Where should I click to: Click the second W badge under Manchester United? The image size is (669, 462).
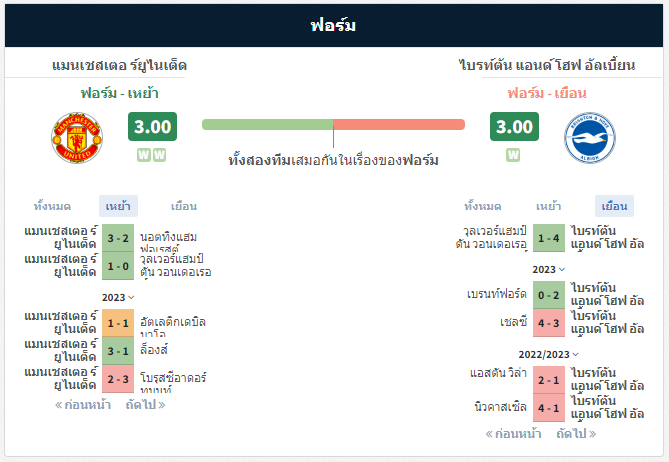[x=159, y=155]
